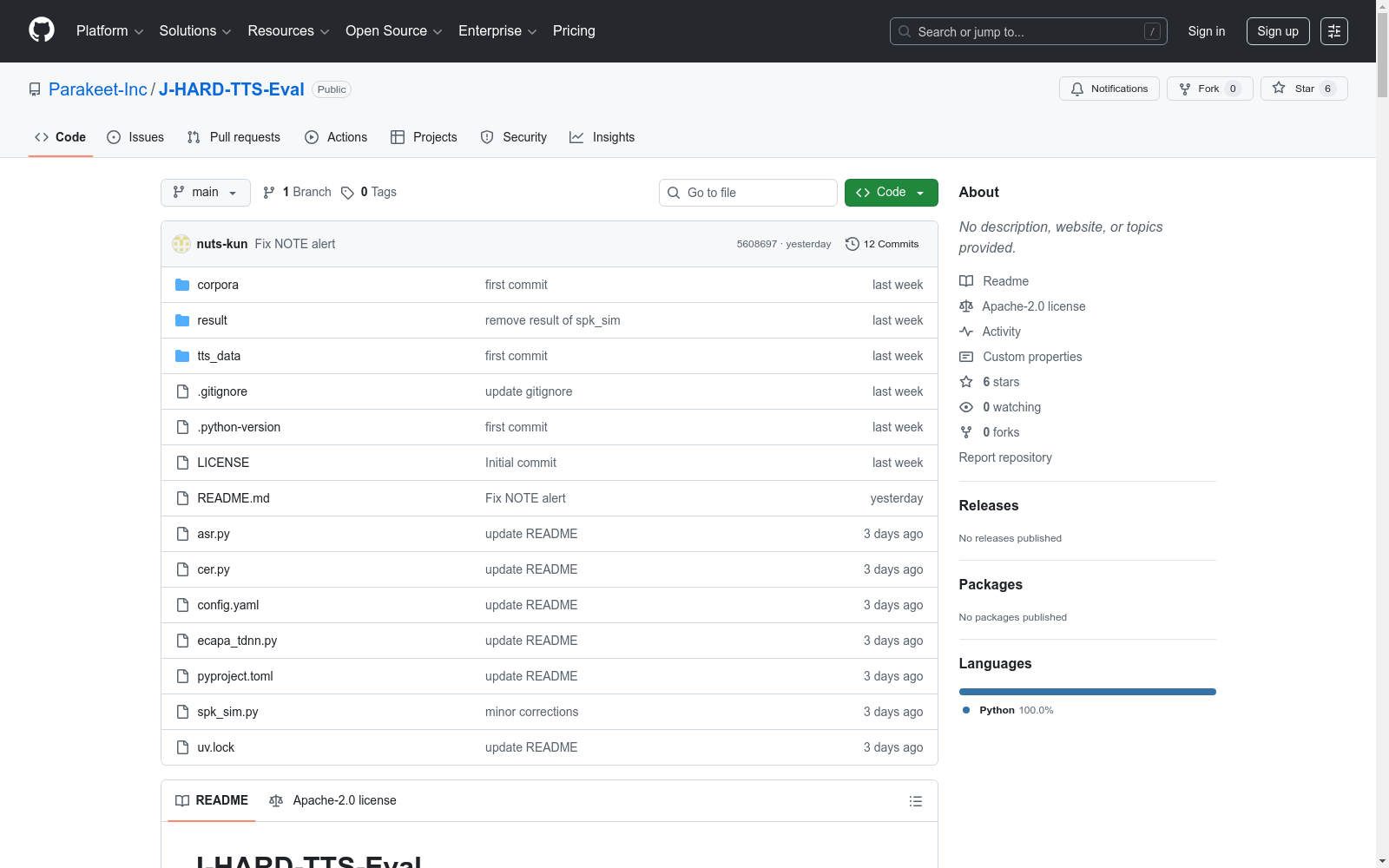Expand the Solutions menu
Screen dimensions: 1389x868
pos(195,31)
